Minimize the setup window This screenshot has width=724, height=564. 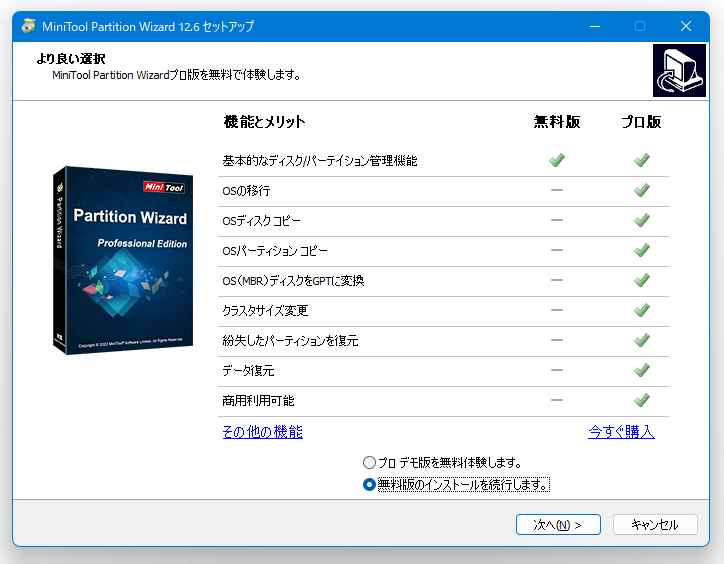click(595, 26)
